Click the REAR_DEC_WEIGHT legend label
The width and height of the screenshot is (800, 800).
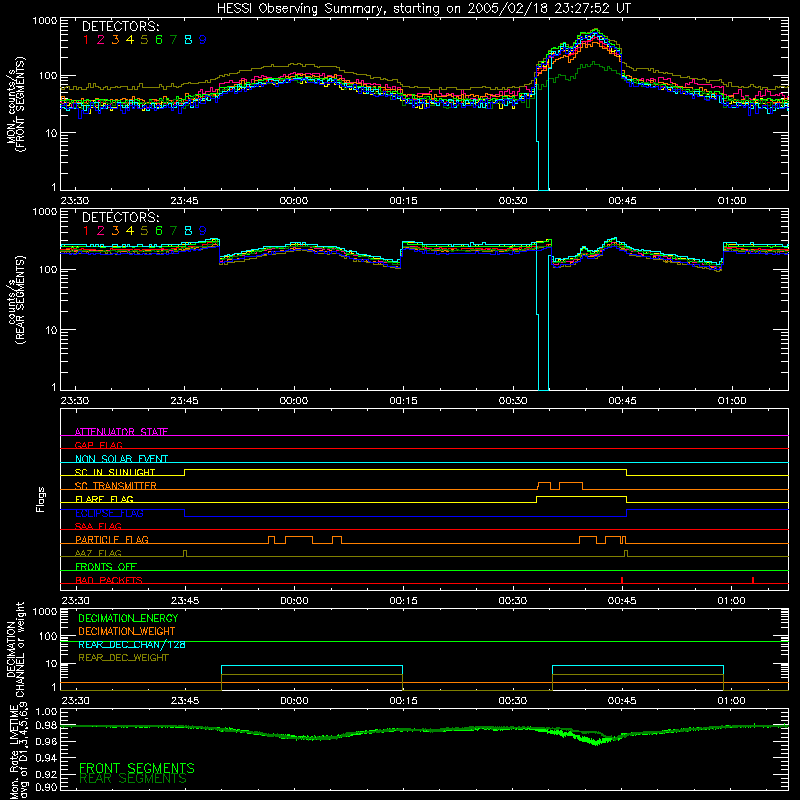[x=123, y=658]
